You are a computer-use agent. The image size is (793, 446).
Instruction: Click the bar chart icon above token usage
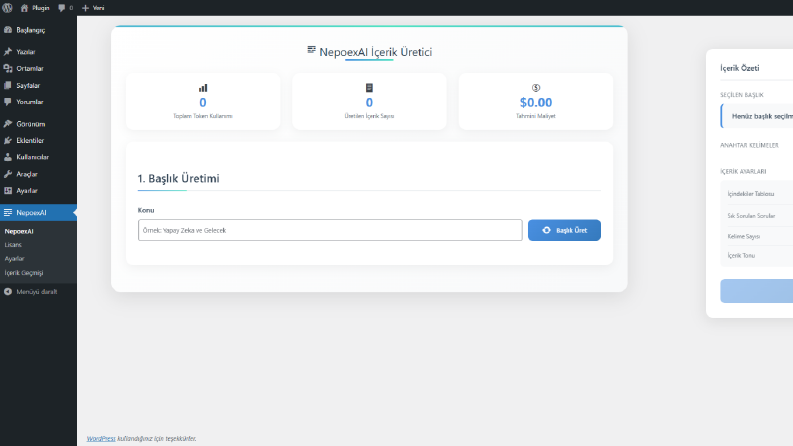click(x=203, y=87)
